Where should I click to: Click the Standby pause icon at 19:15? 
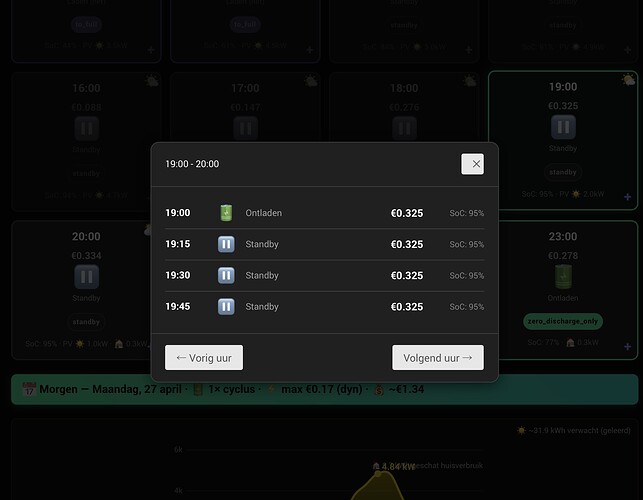[226, 244]
